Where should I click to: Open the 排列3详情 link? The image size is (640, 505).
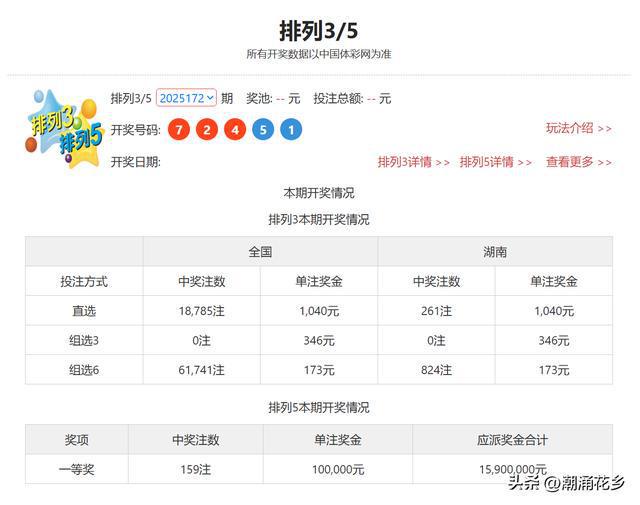413,162
